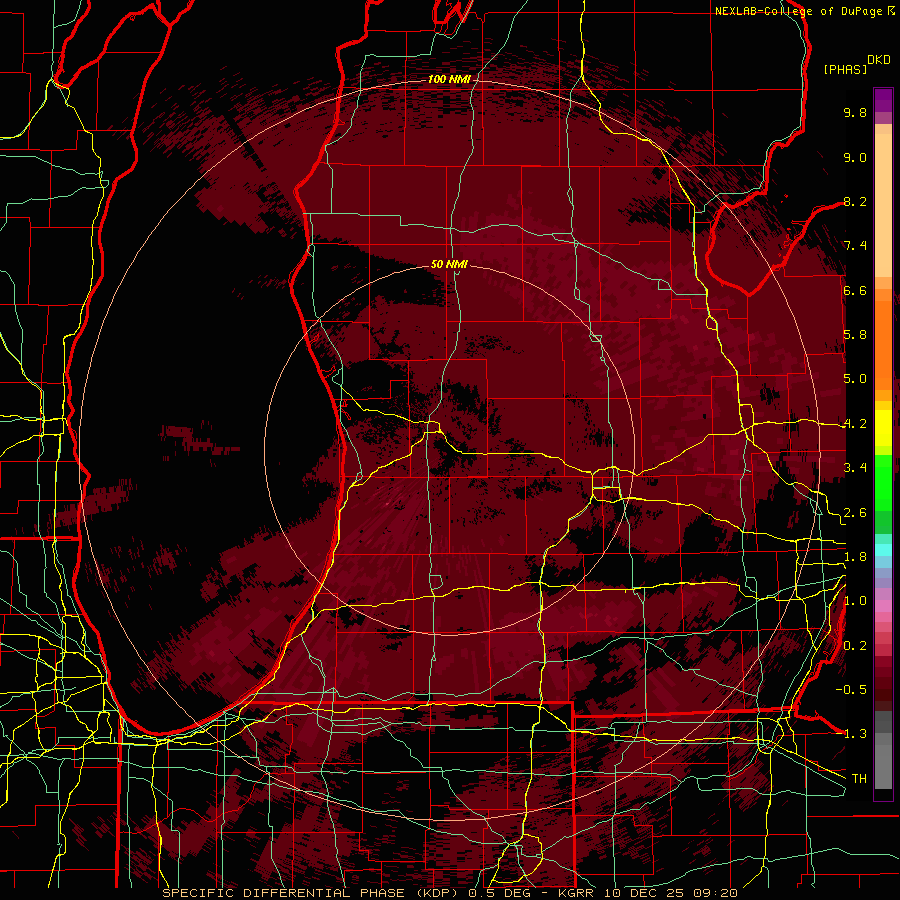
Task: Click the 4.2 legend value
Action: 855,424
